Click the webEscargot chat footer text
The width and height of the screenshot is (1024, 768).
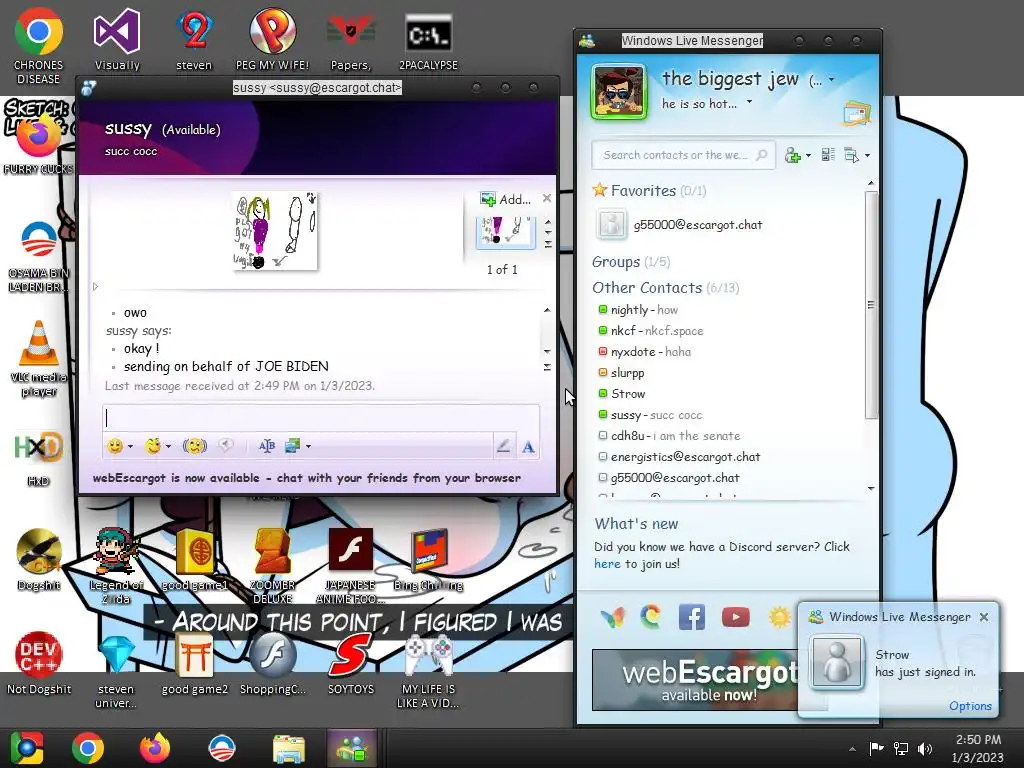pyautogui.click(x=307, y=478)
